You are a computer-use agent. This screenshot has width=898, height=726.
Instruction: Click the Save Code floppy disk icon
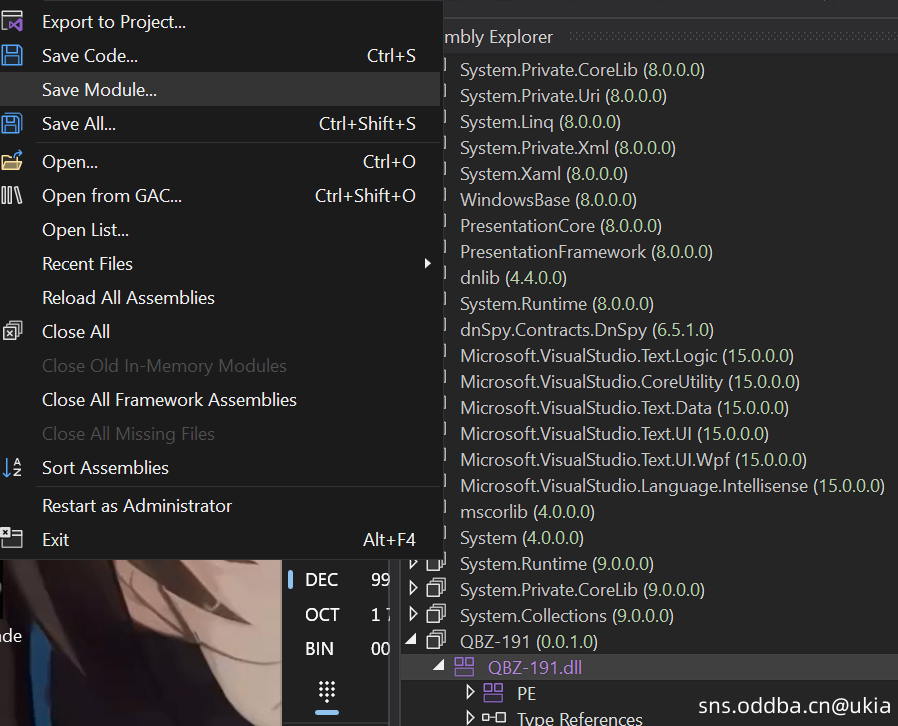click(11, 56)
